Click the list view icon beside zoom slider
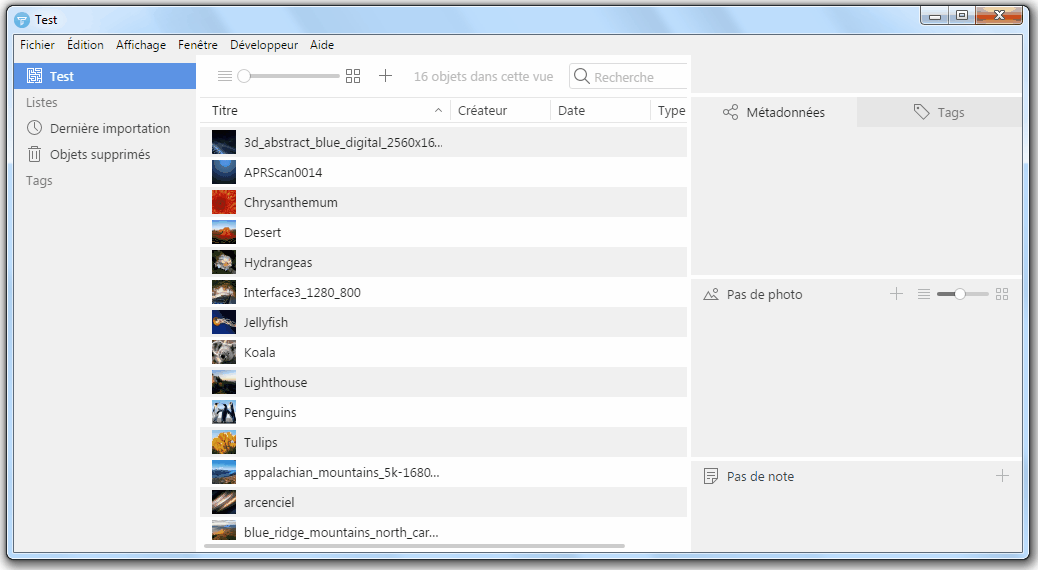 [x=225, y=76]
